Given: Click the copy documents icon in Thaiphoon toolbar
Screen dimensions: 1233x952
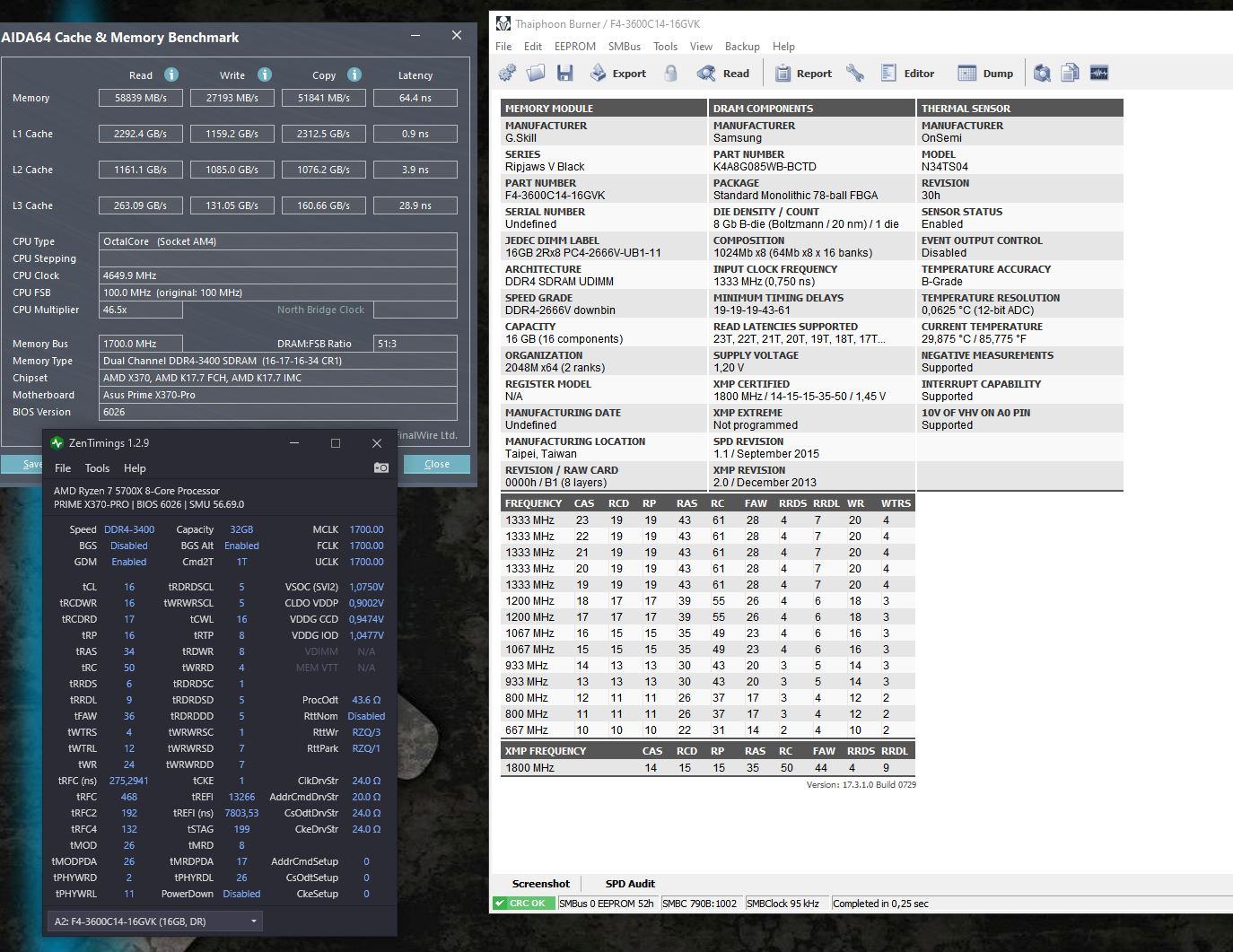Looking at the screenshot, I should click(x=1070, y=74).
